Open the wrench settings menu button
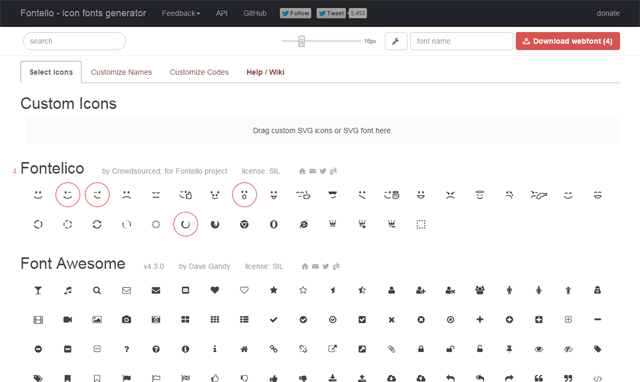 396,41
